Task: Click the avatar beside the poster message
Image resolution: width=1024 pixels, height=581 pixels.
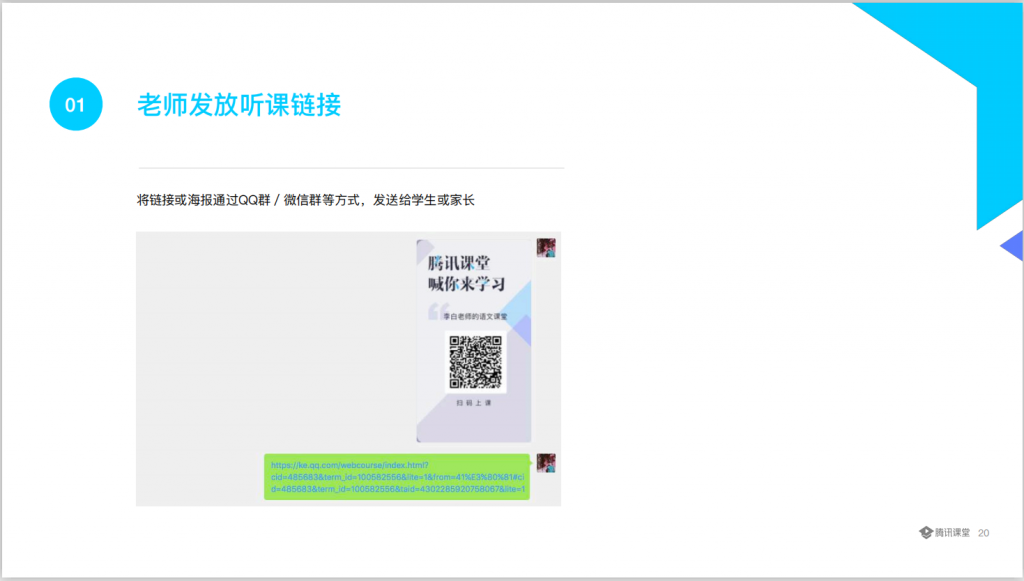Action: point(546,248)
